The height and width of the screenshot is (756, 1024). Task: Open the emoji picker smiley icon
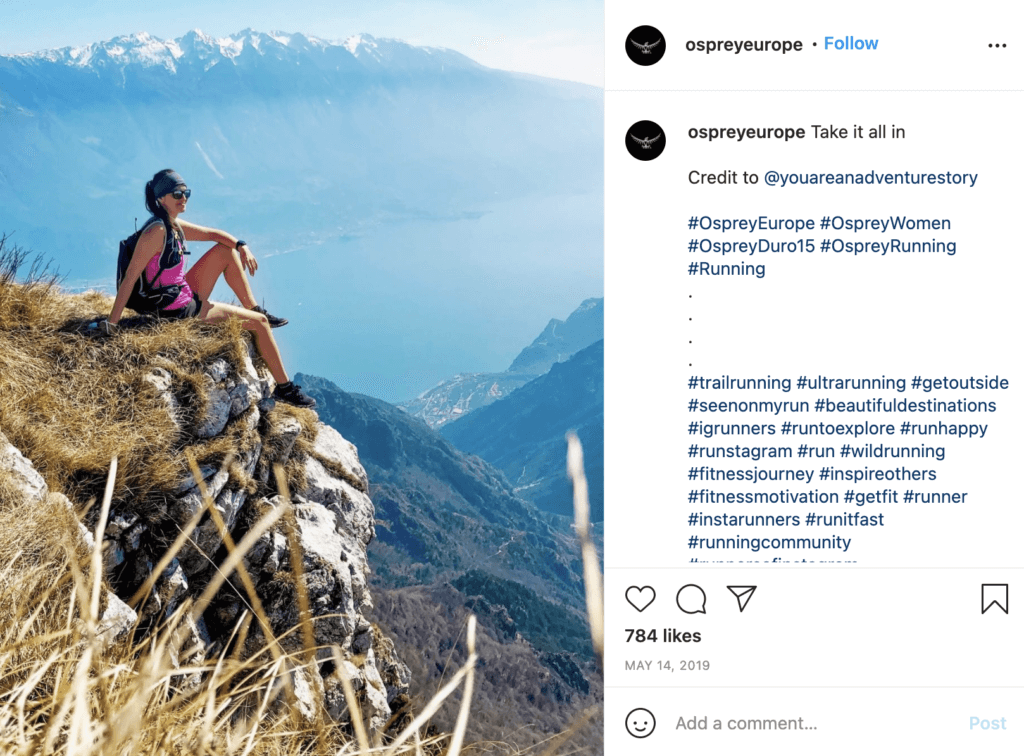[x=640, y=723]
